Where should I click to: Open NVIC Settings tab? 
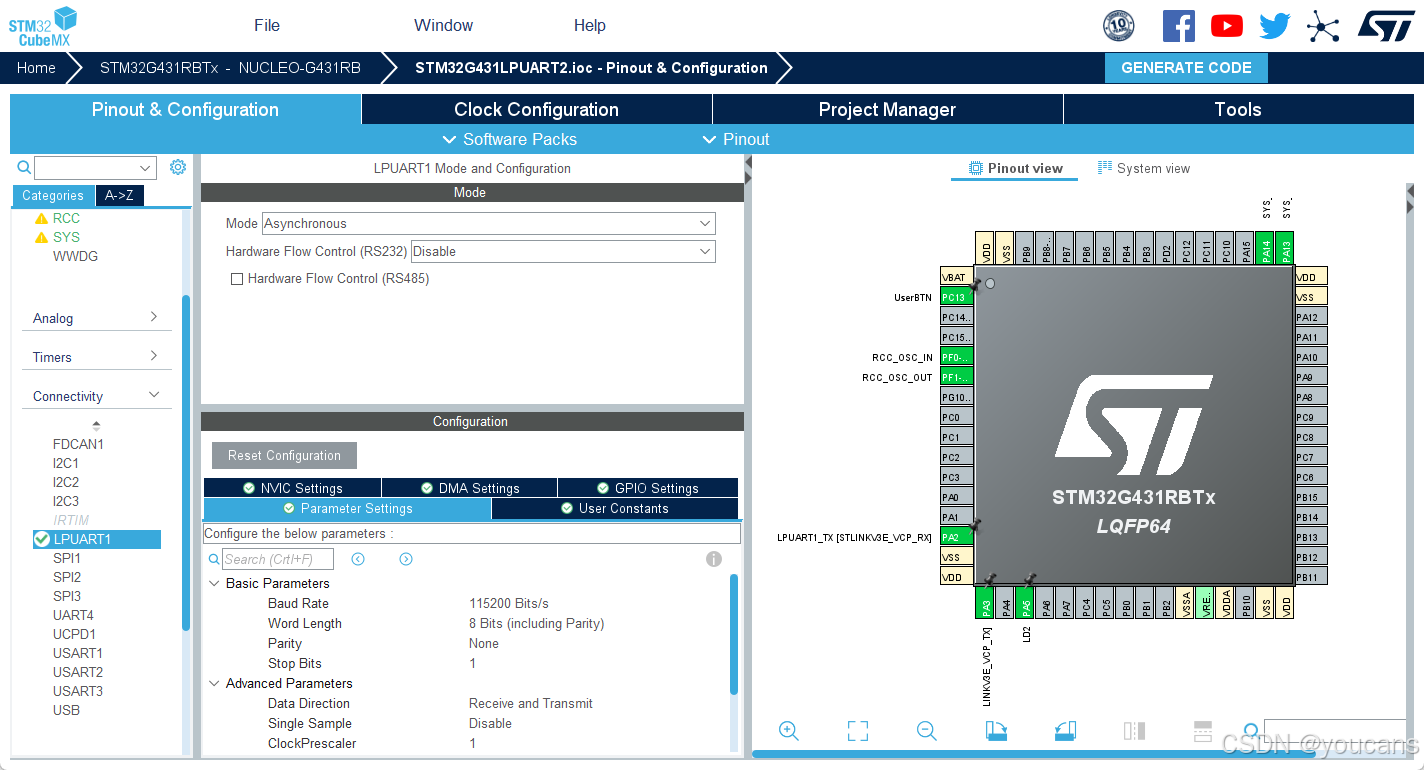coord(292,488)
